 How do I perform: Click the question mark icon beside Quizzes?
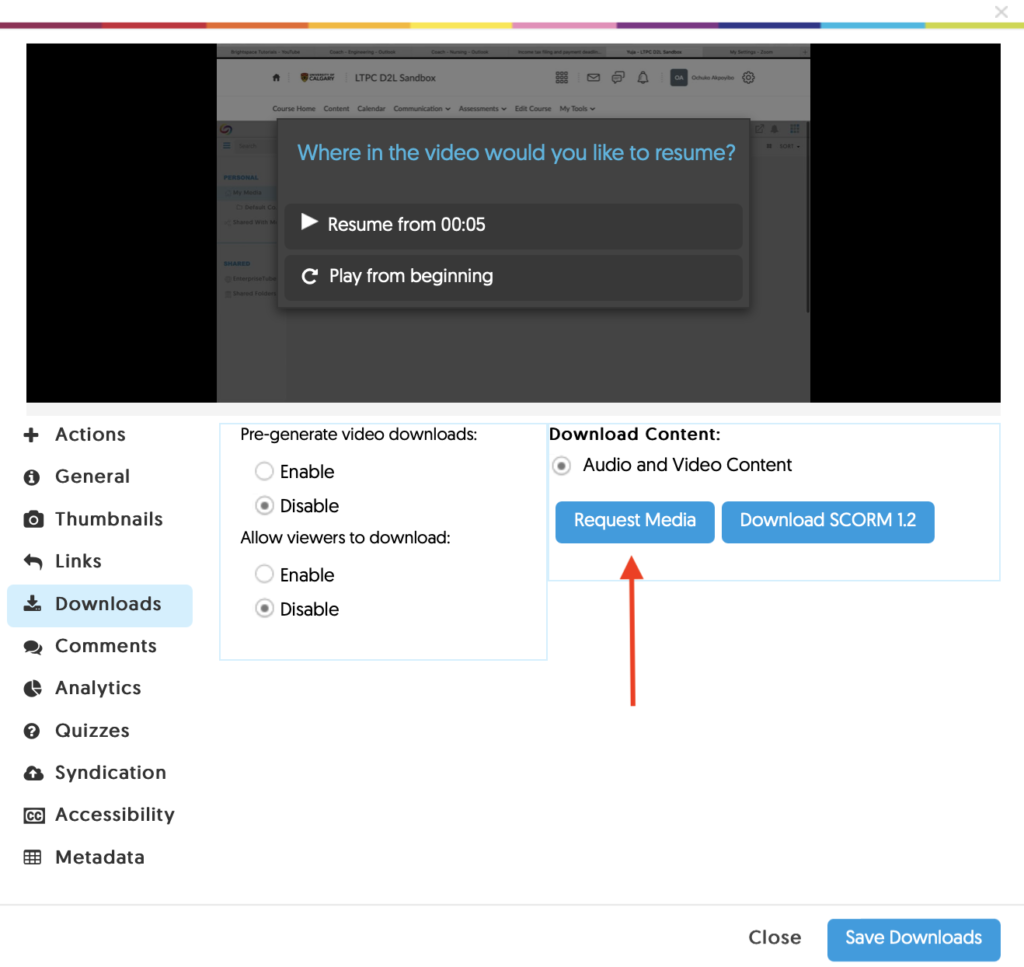(x=31, y=731)
